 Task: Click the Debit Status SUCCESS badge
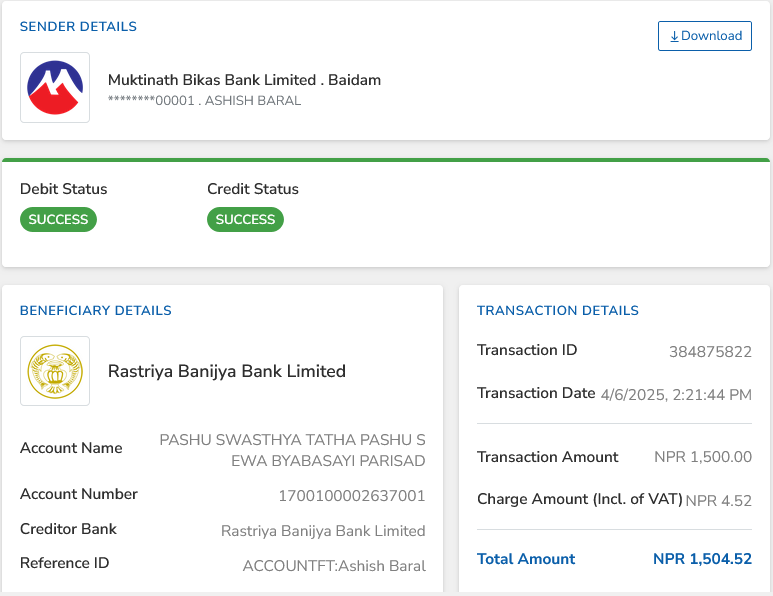coord(58,219)
